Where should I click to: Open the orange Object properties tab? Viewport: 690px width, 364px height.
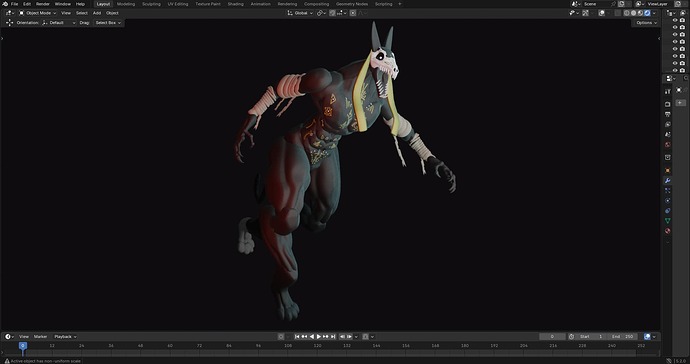coord(668,170)
